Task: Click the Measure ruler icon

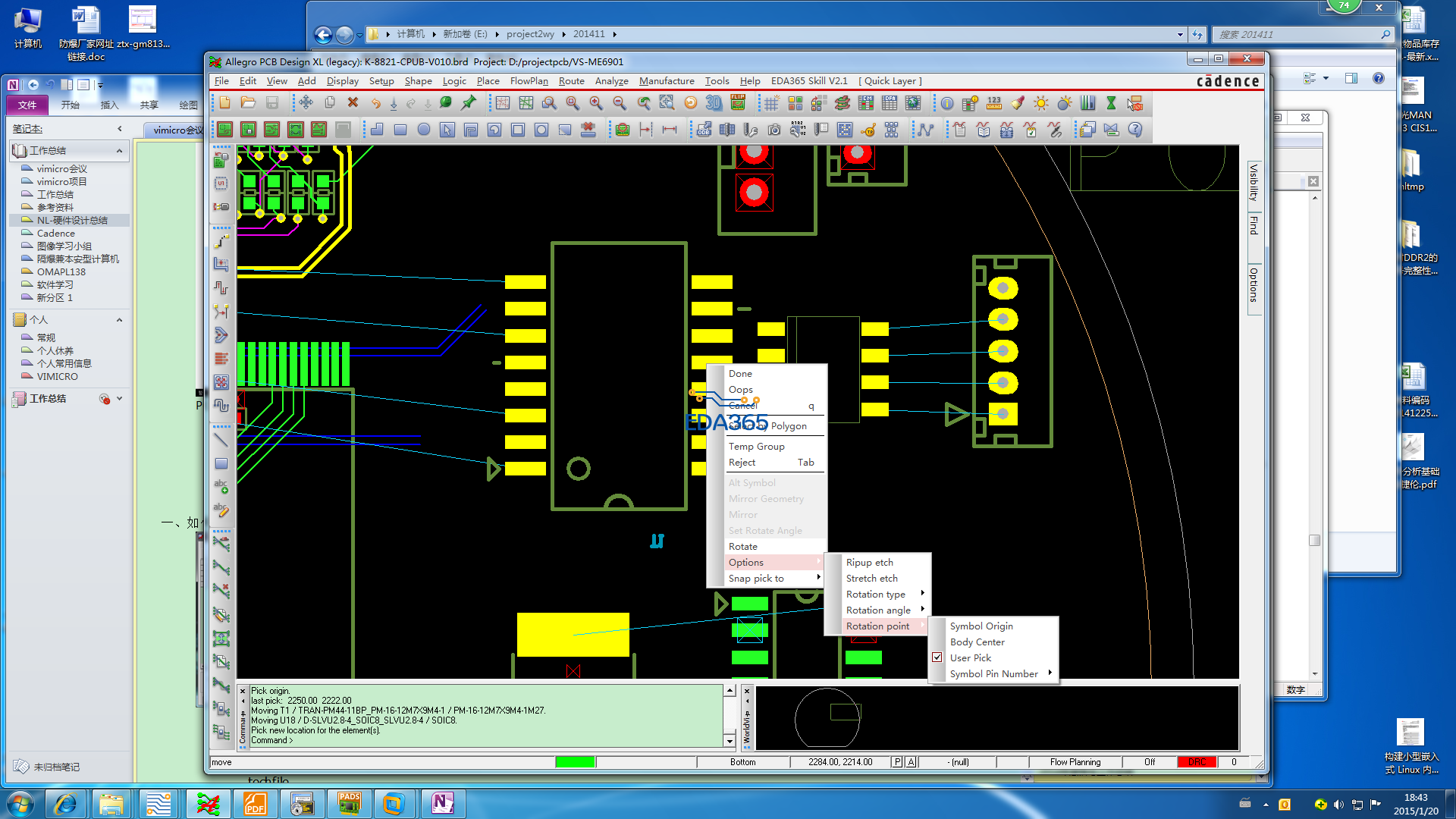Action: [994, 103]
